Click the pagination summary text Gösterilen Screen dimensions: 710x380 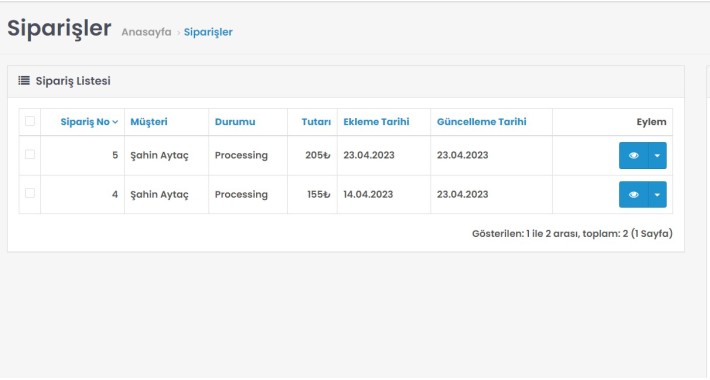(x=572, y=234)
